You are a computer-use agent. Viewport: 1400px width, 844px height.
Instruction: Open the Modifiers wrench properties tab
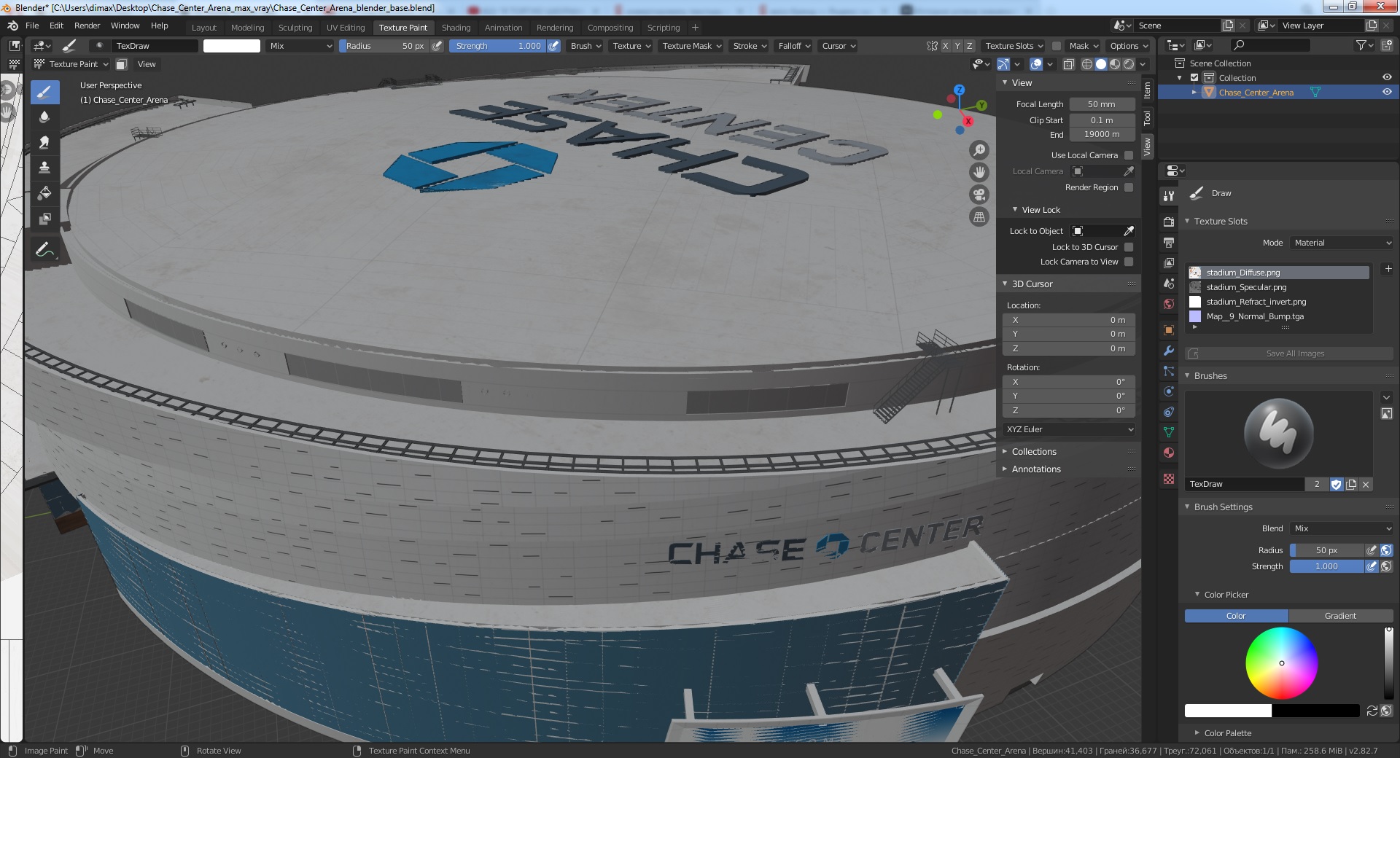point(1169,351)
